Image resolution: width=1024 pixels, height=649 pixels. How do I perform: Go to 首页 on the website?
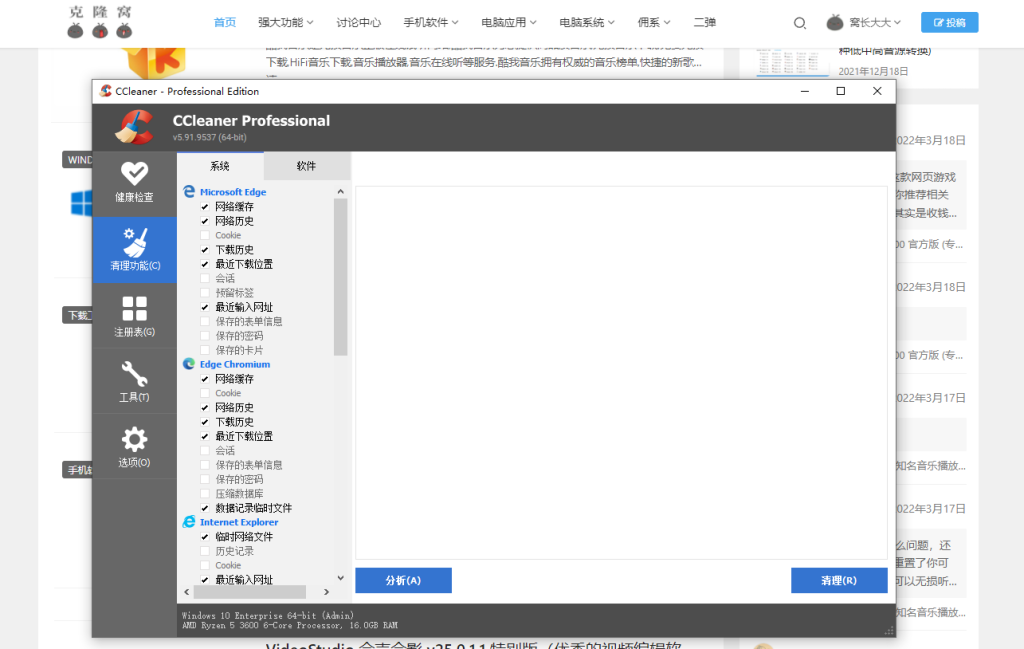[225, 22]
